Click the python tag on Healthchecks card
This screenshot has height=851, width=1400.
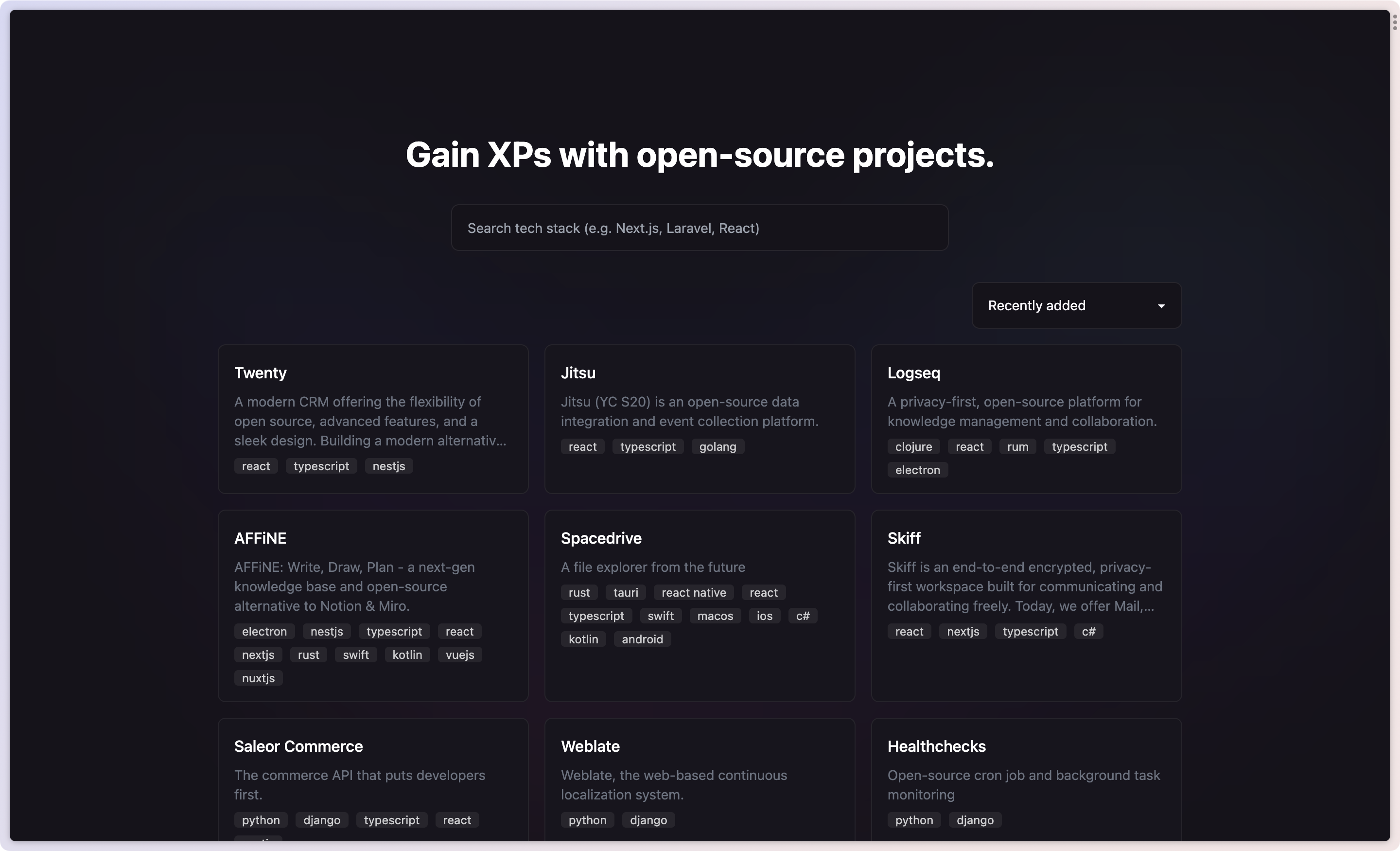(x=914, y=820)
